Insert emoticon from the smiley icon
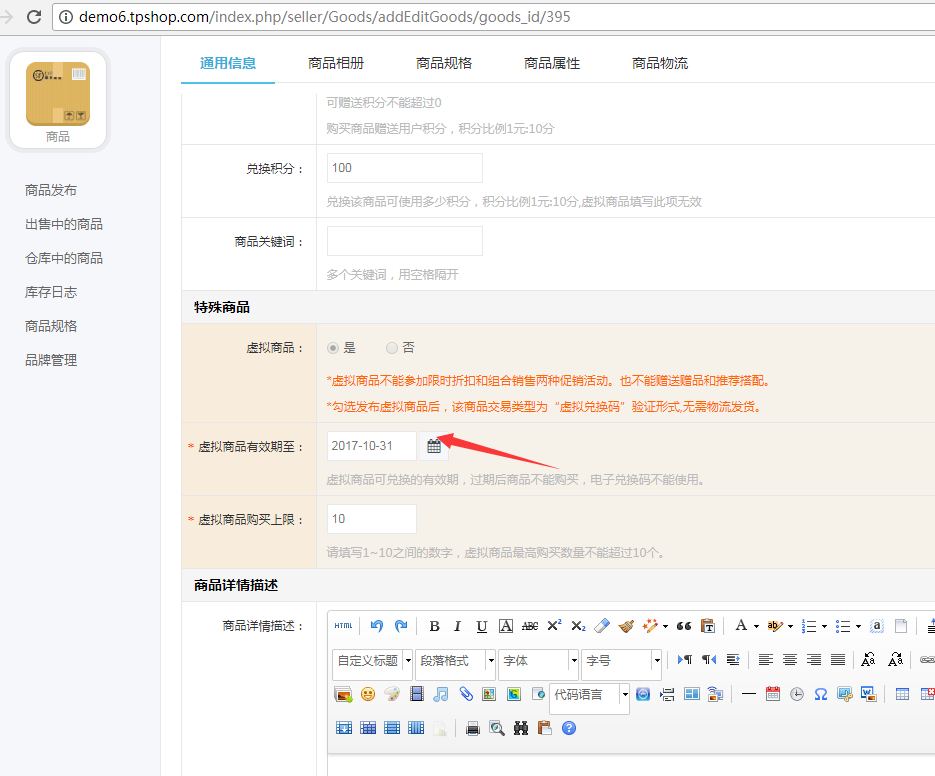Screen dimensions: 935x776 367,693
